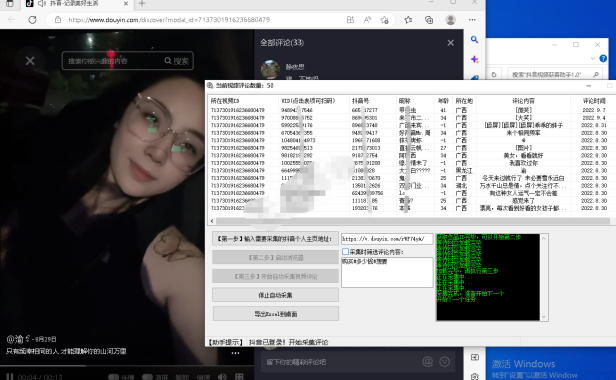
Task: Open the help icon in the background Explorer window
Action: coord(603,59)
